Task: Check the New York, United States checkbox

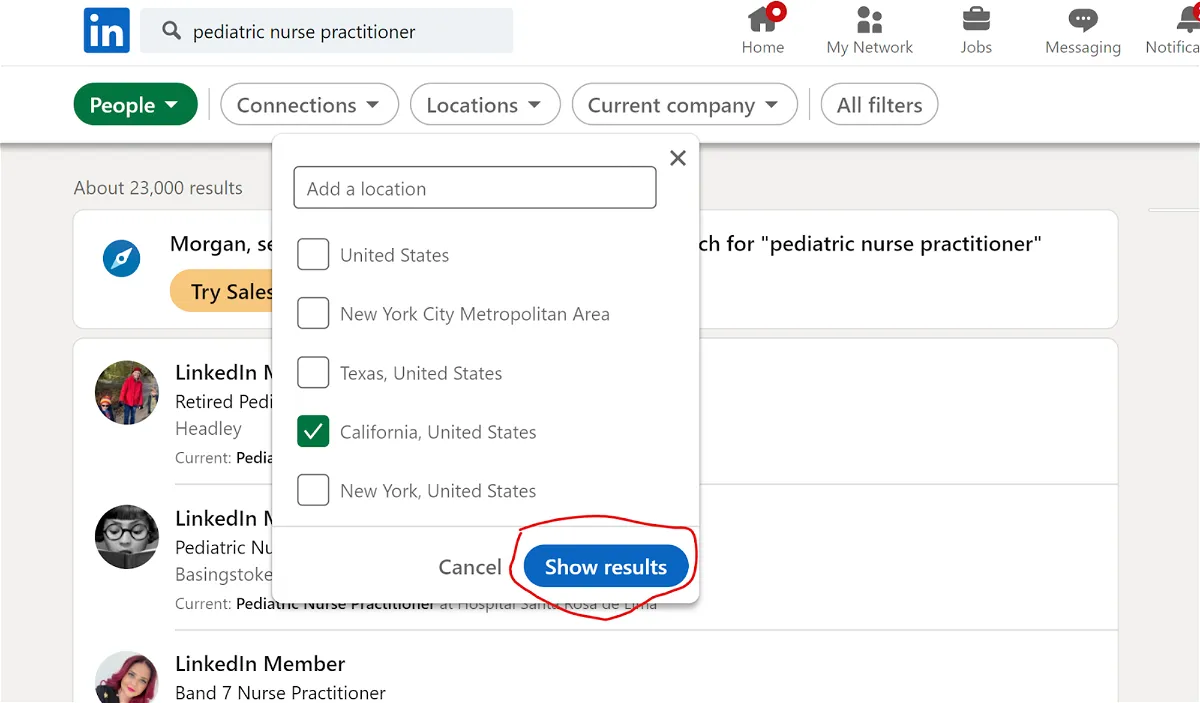Action: (313, 491)
